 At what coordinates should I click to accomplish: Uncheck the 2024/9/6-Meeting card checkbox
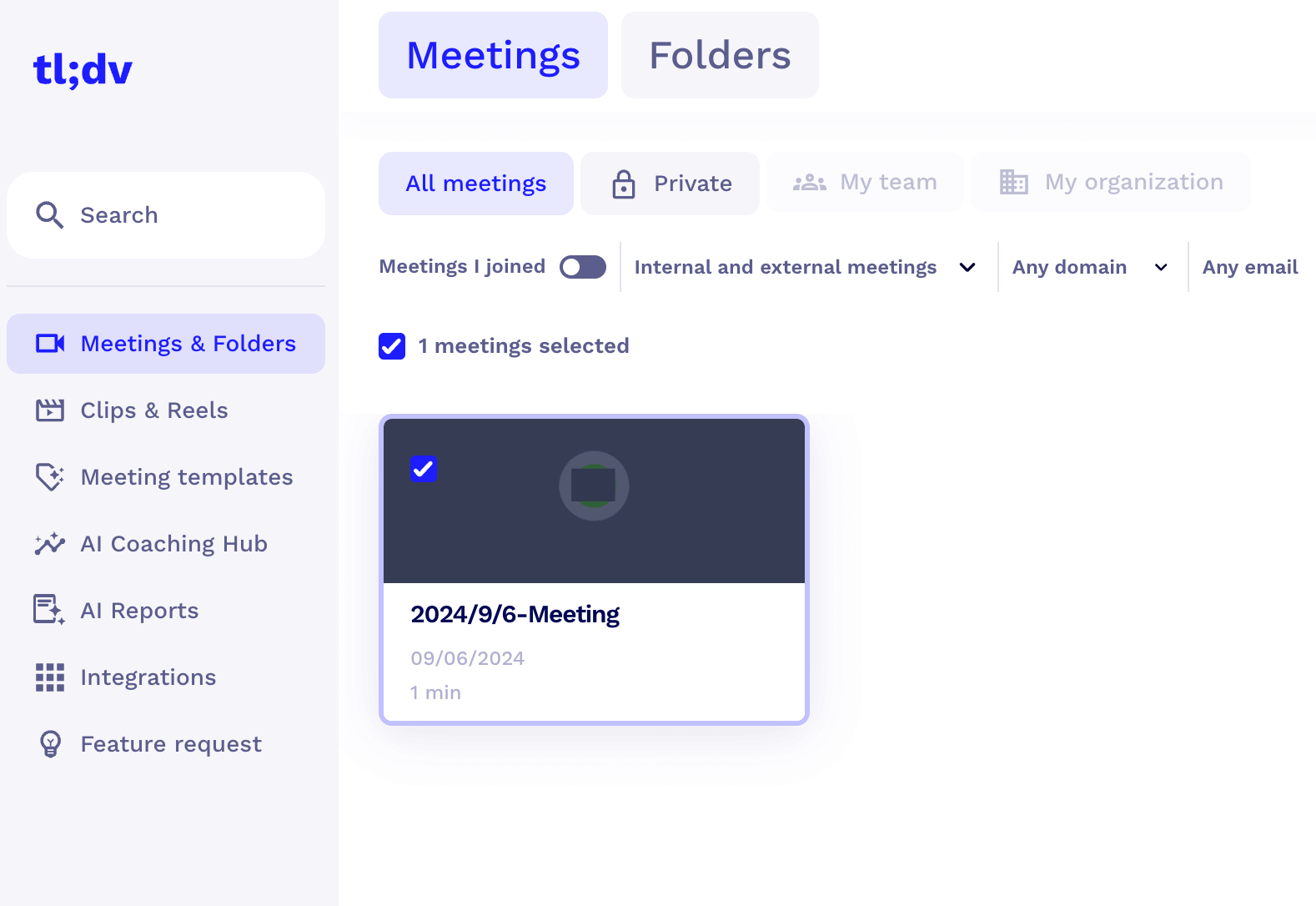(x=424, y=469)
